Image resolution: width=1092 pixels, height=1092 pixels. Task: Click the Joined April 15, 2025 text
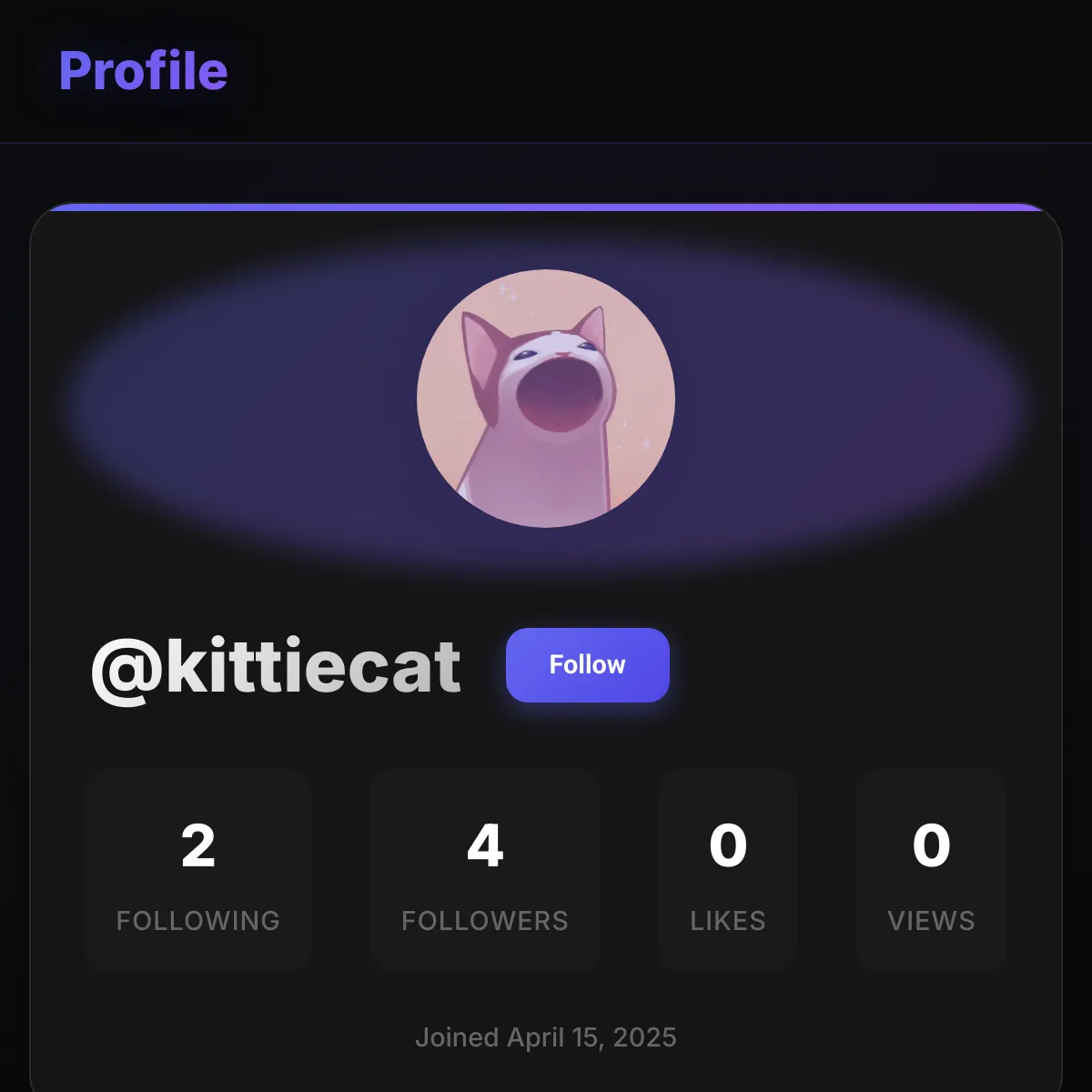546,1036
